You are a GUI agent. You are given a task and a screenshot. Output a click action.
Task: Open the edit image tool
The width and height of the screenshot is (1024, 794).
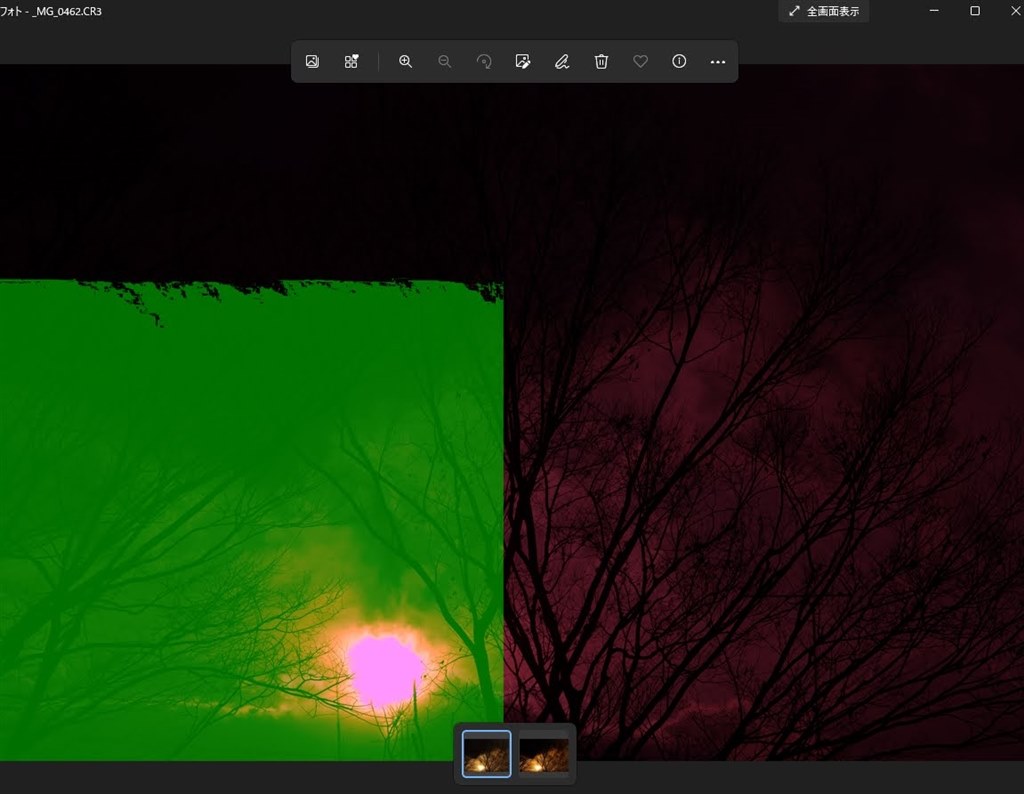coord(522,62)
